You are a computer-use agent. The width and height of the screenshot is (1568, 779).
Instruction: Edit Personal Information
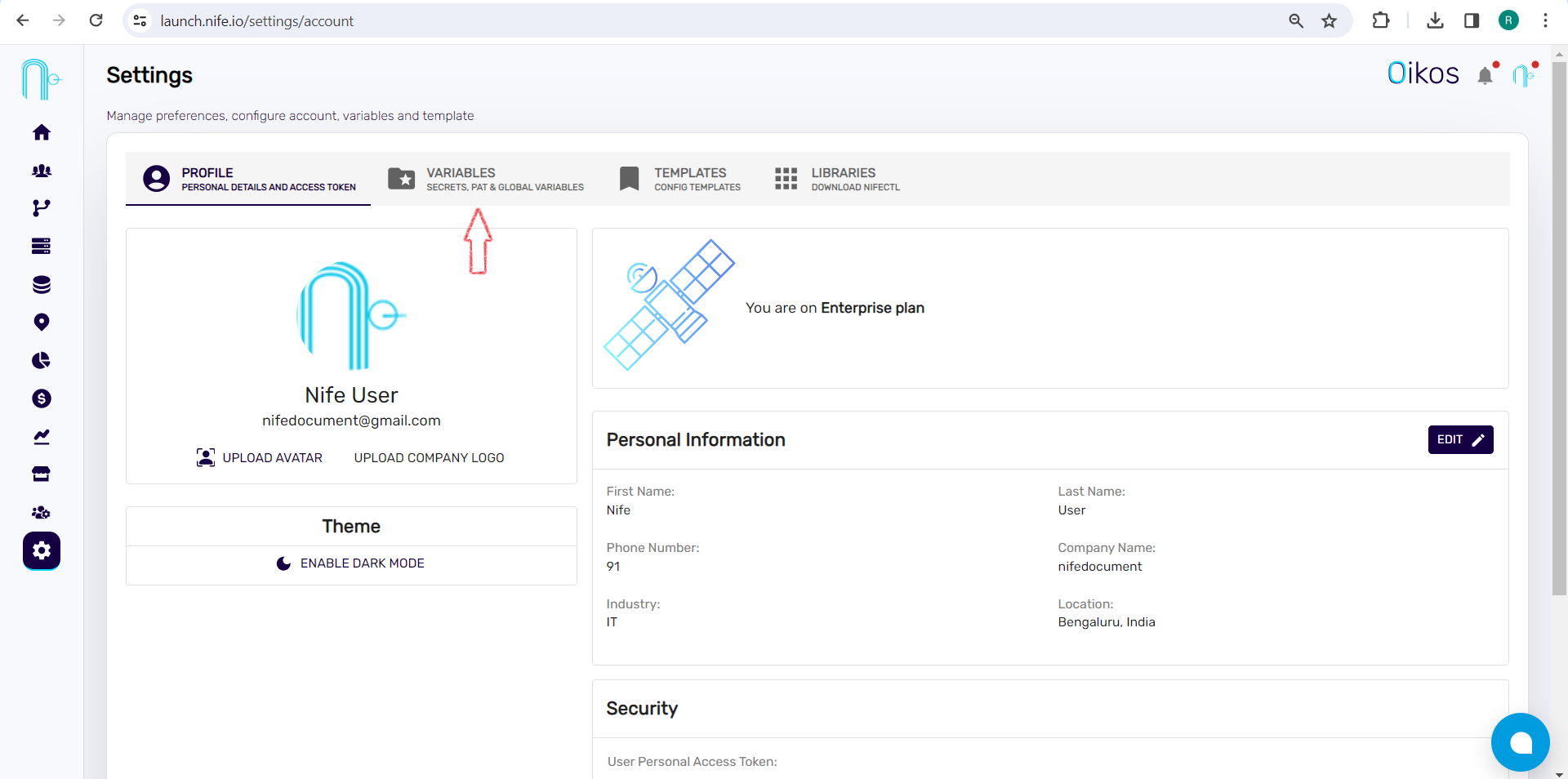[1459, 439]
